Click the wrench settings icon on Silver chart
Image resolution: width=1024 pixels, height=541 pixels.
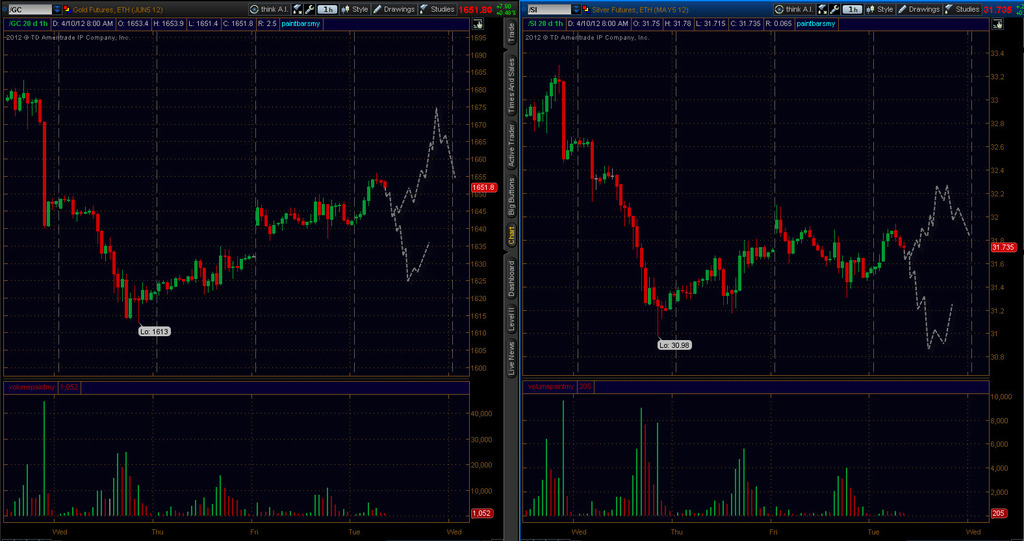coord(835,9)
